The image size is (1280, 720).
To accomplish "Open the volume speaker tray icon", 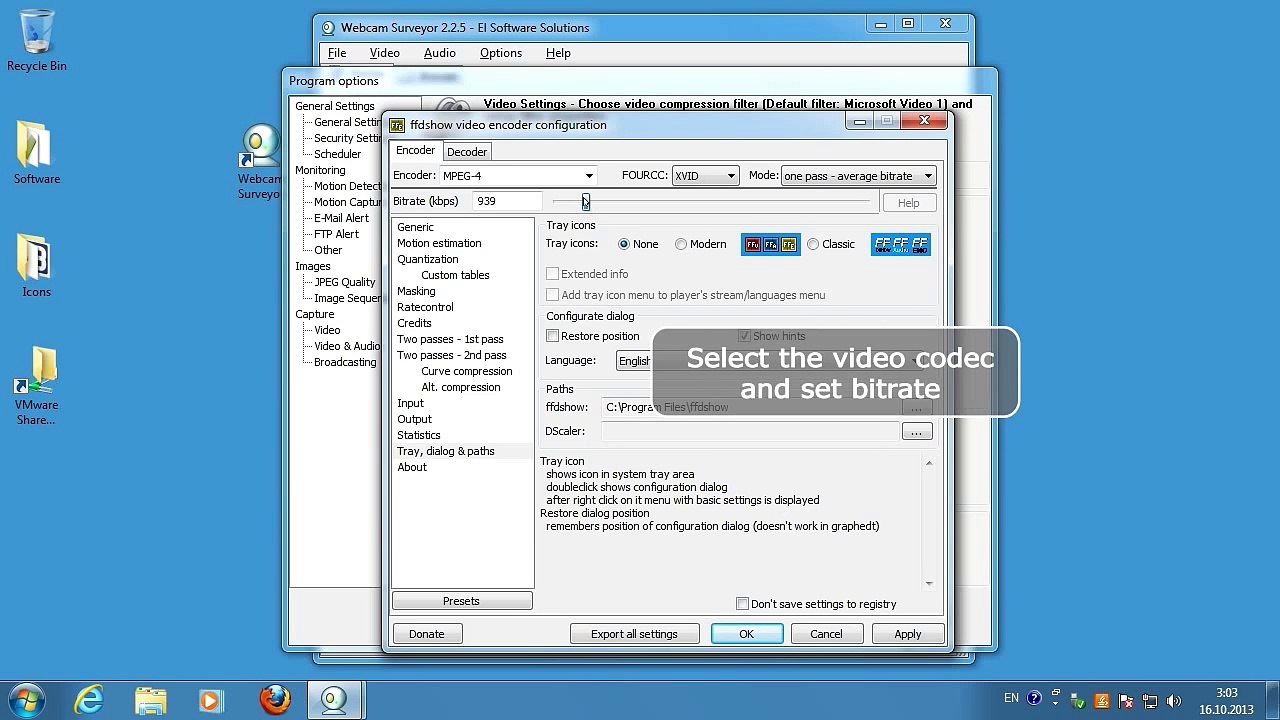I will pos(1174,700).
